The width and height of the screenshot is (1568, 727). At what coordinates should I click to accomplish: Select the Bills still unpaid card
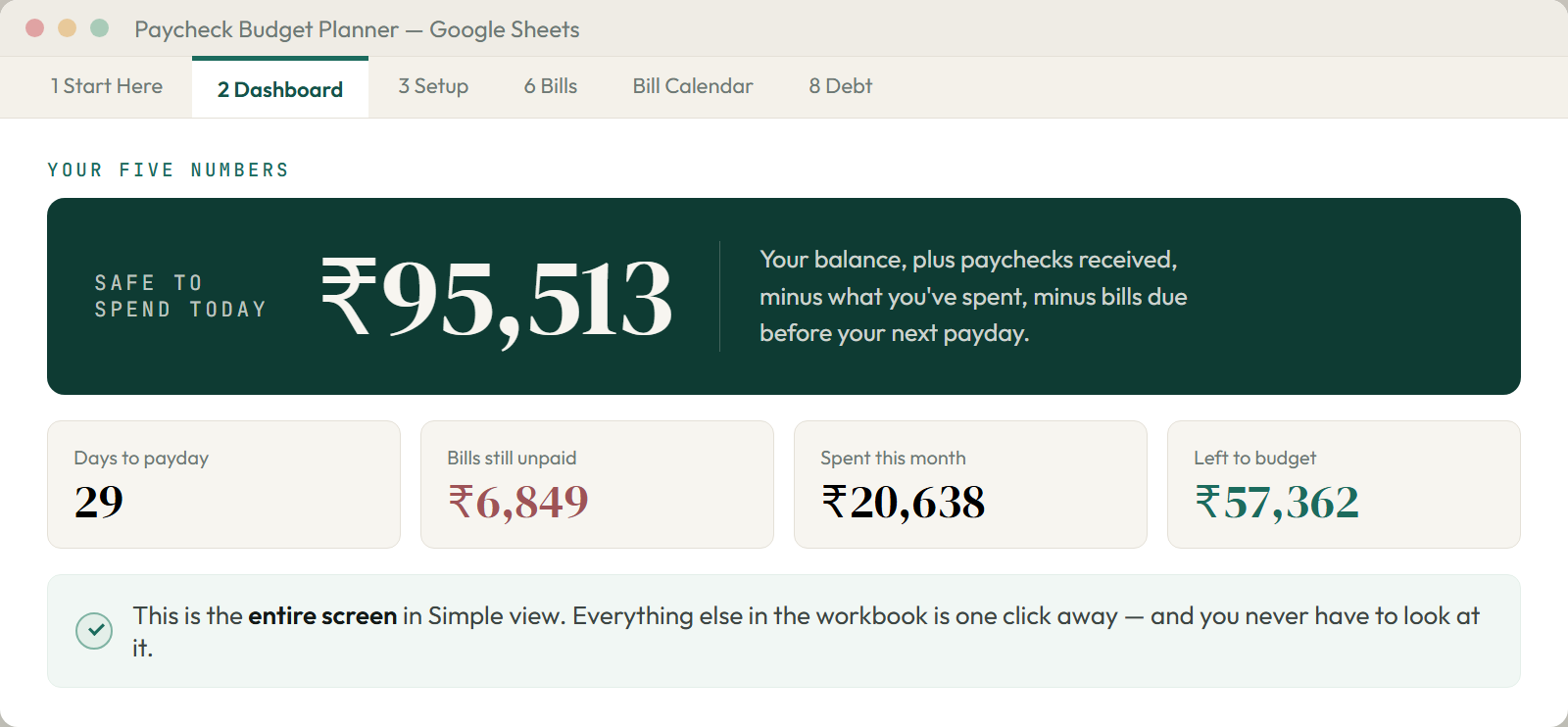click(x=597, y=484)
